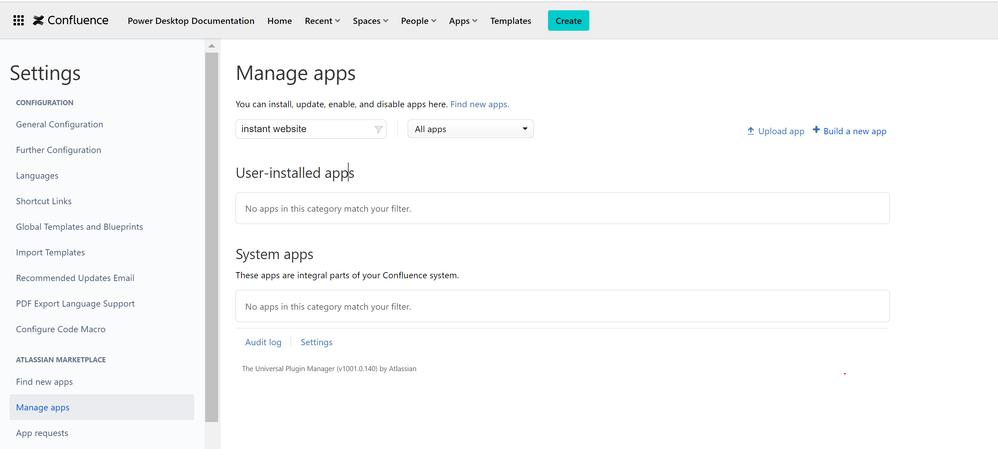Image resolution: width=998 pixels, height=449 pixels.
Task: Open the Spaces dropdown menu
Action: 370,21
